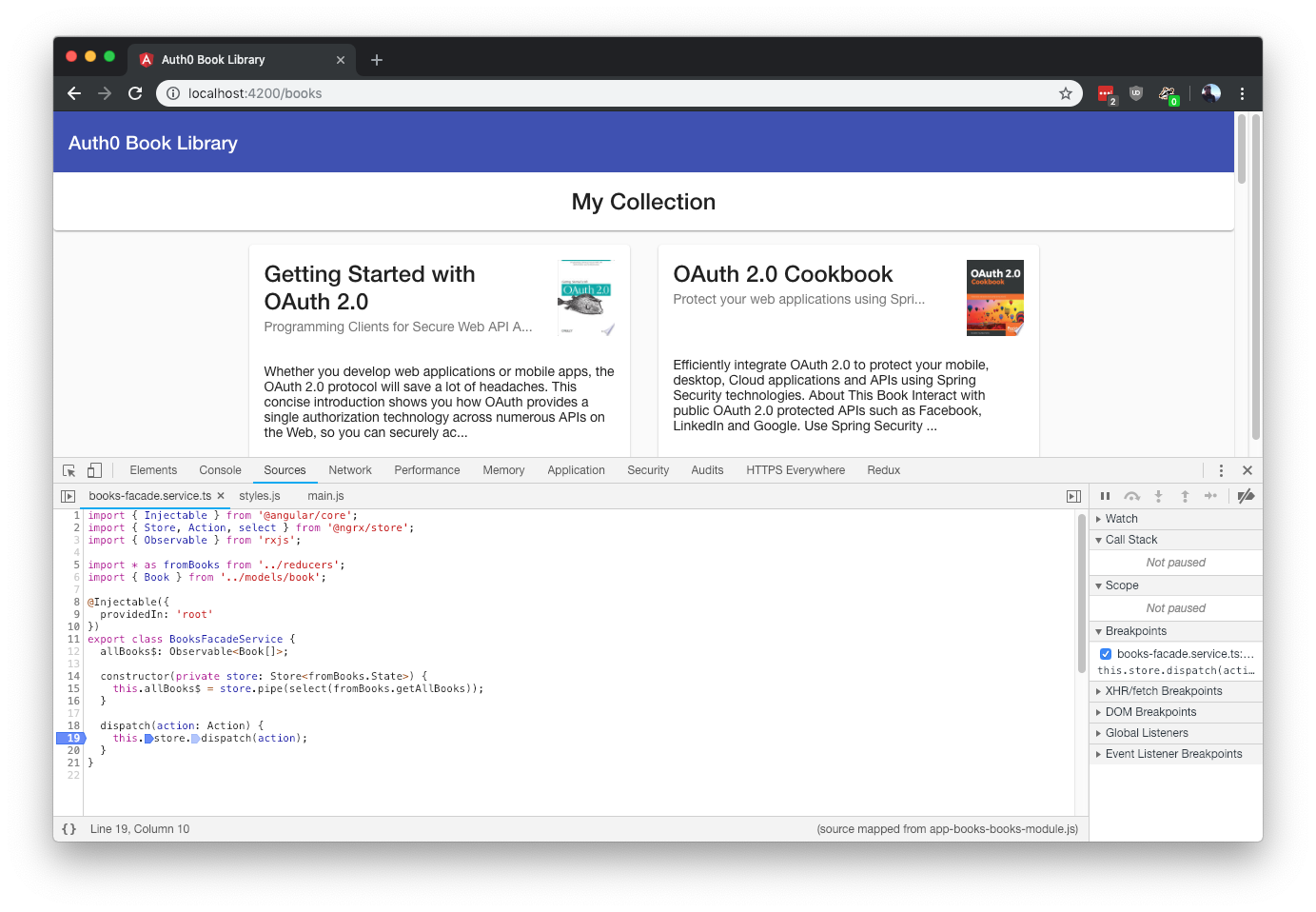Open the Performance panel
Image resolution: width=1316 pixels, height=912 pixels.
click(x=427, y=470)
